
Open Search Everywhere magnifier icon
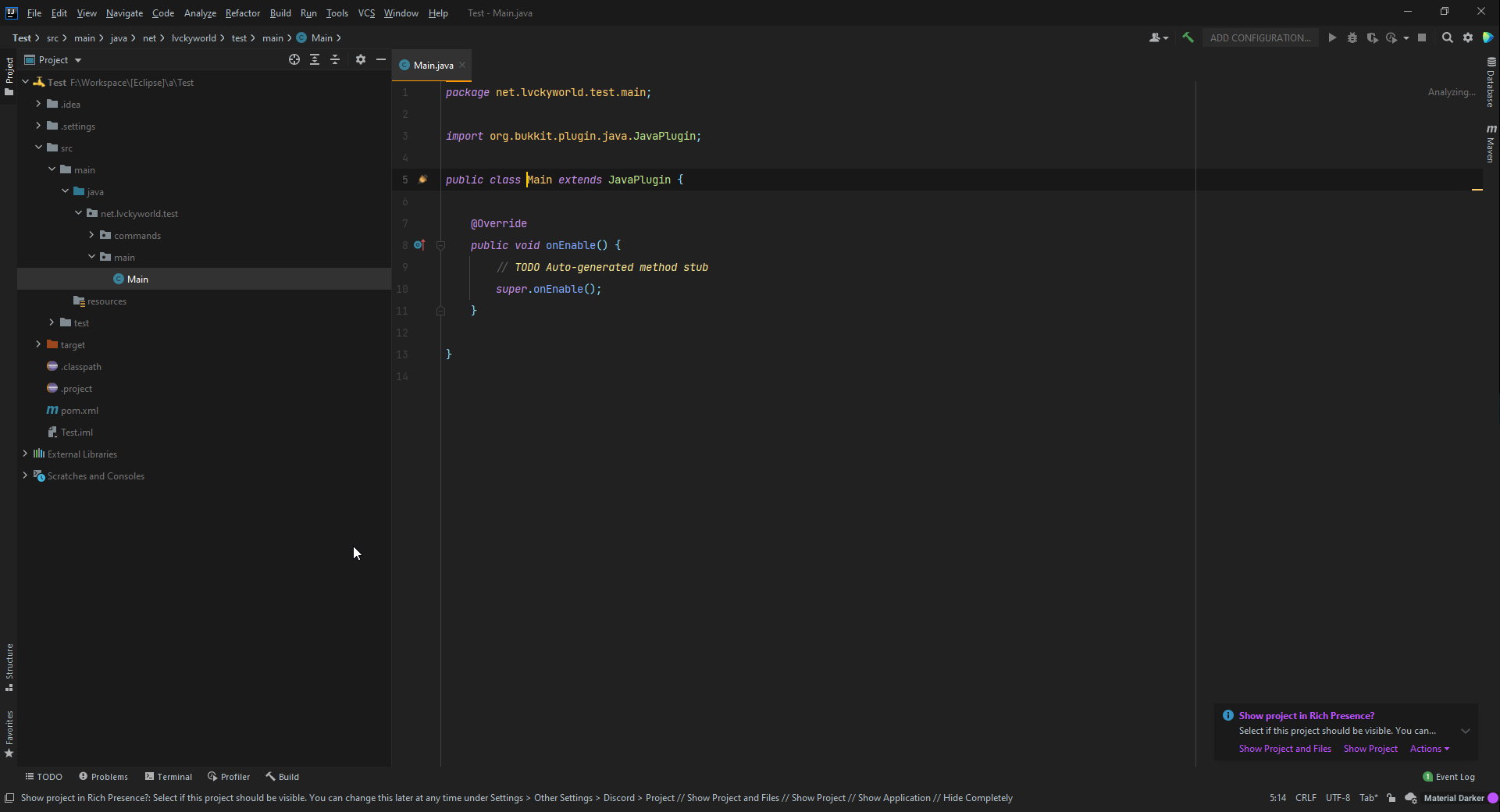1447,37
